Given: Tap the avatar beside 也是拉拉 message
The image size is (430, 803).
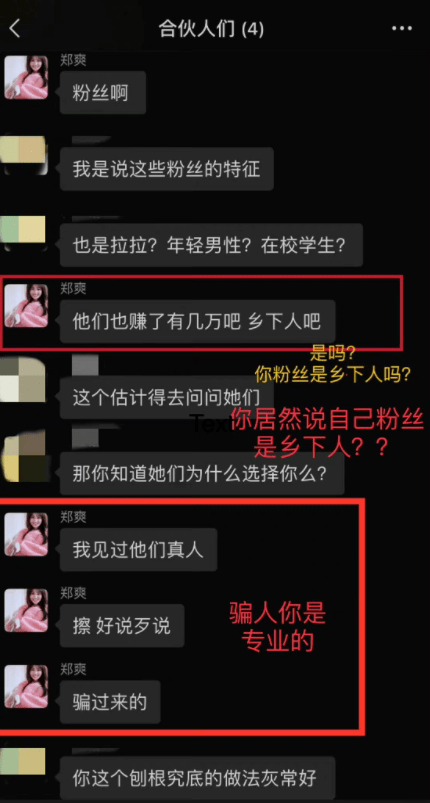Looking at the screenshot, I should [24, 231].
